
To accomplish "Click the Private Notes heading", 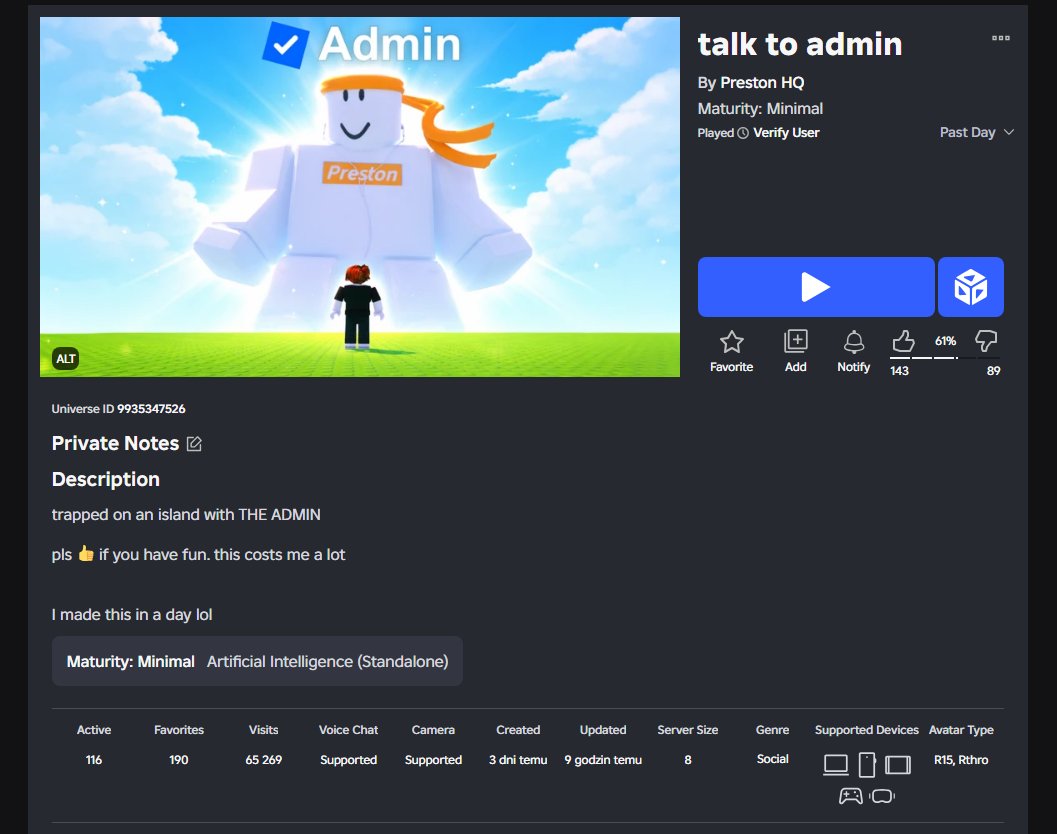I will click(x=115, y=443).
